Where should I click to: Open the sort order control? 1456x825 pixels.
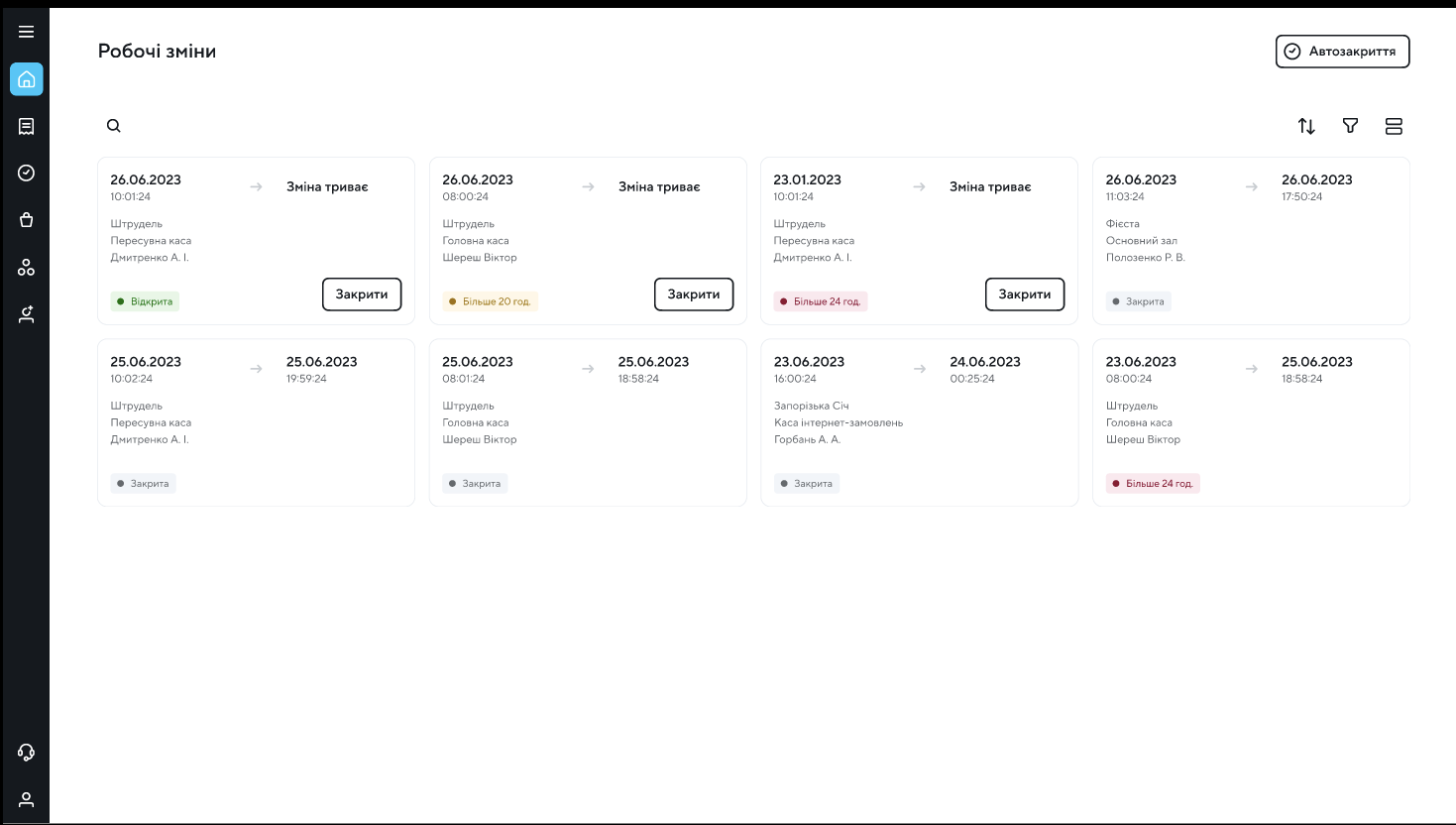tap(1306, 126)
